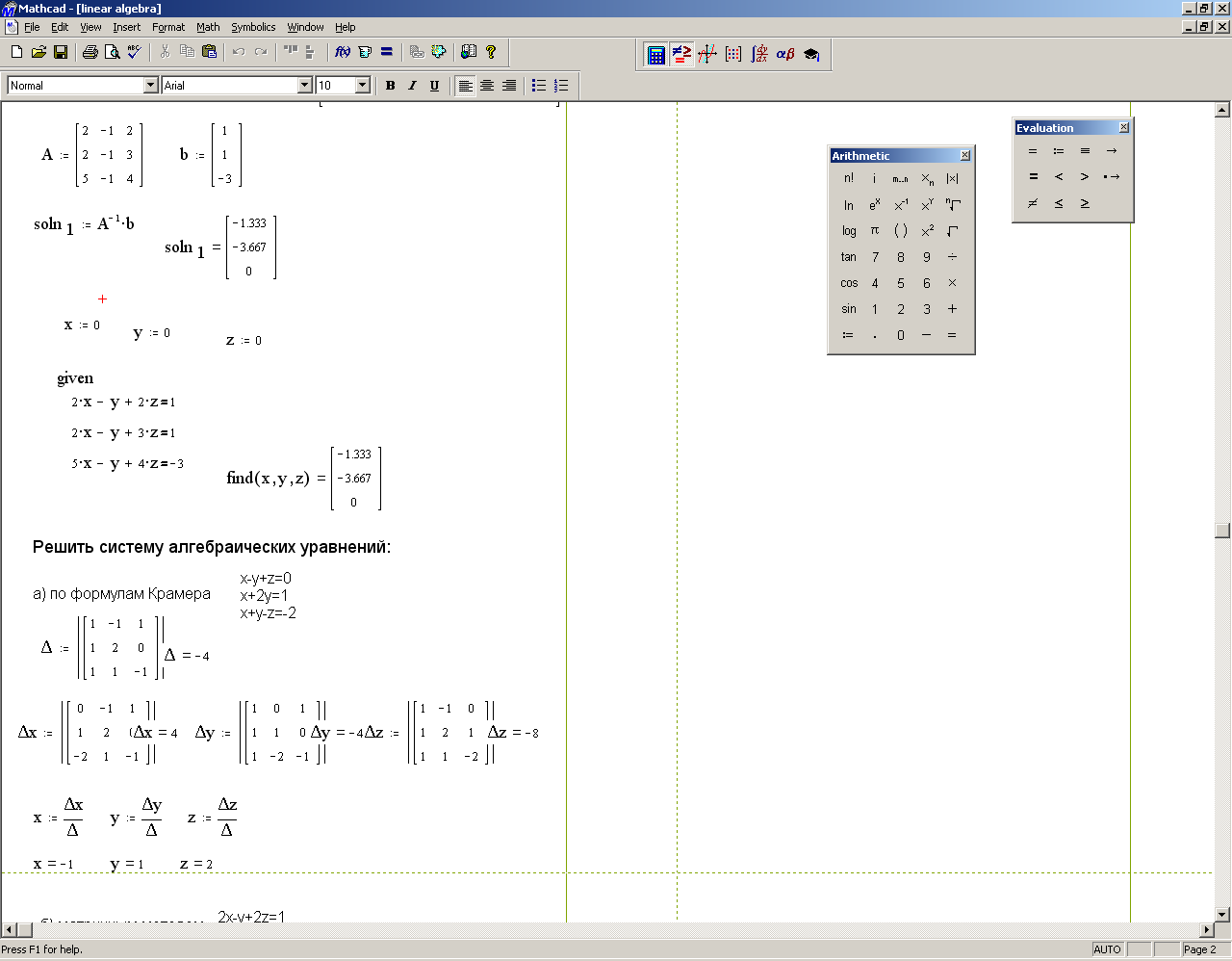Click the vertical scrollbar thumb
The width and height of the screenshot is (1232, 961).
[1222, 531]
